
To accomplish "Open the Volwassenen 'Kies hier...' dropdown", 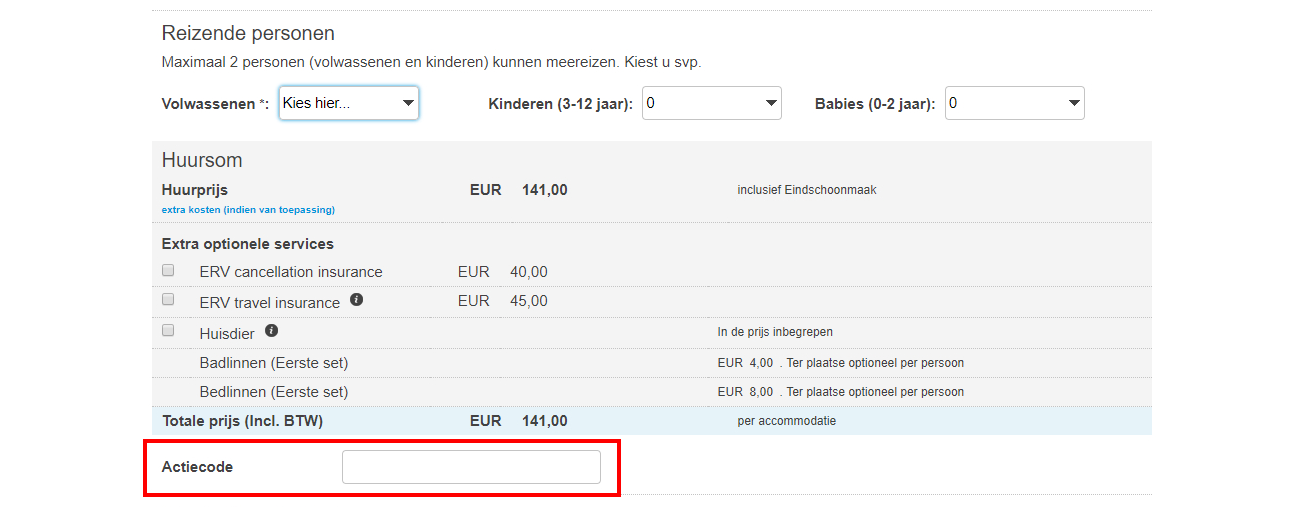I will point(348,103).
